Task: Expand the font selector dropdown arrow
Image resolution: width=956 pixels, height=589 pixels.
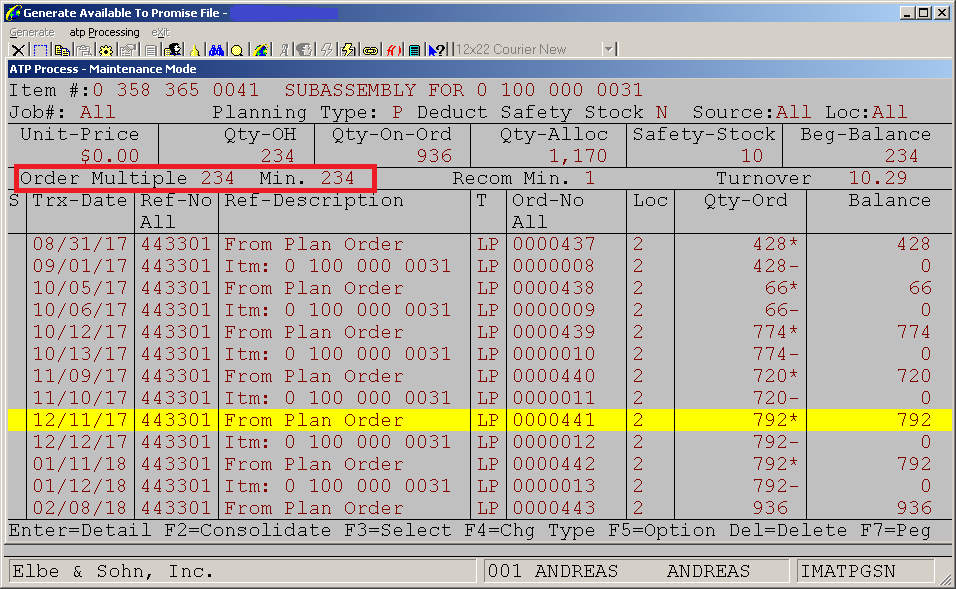Action: (608, 49)
